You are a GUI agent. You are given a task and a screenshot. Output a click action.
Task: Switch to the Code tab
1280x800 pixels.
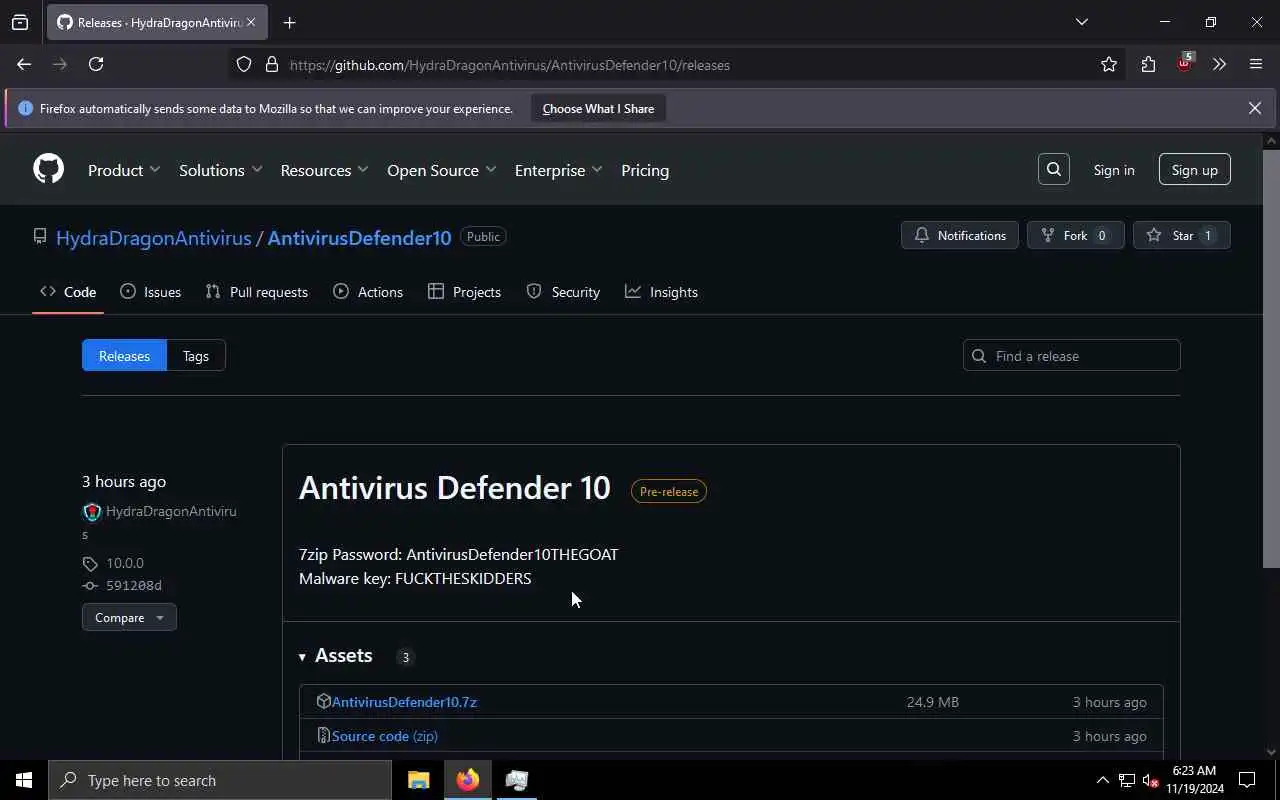pos(68,292)
